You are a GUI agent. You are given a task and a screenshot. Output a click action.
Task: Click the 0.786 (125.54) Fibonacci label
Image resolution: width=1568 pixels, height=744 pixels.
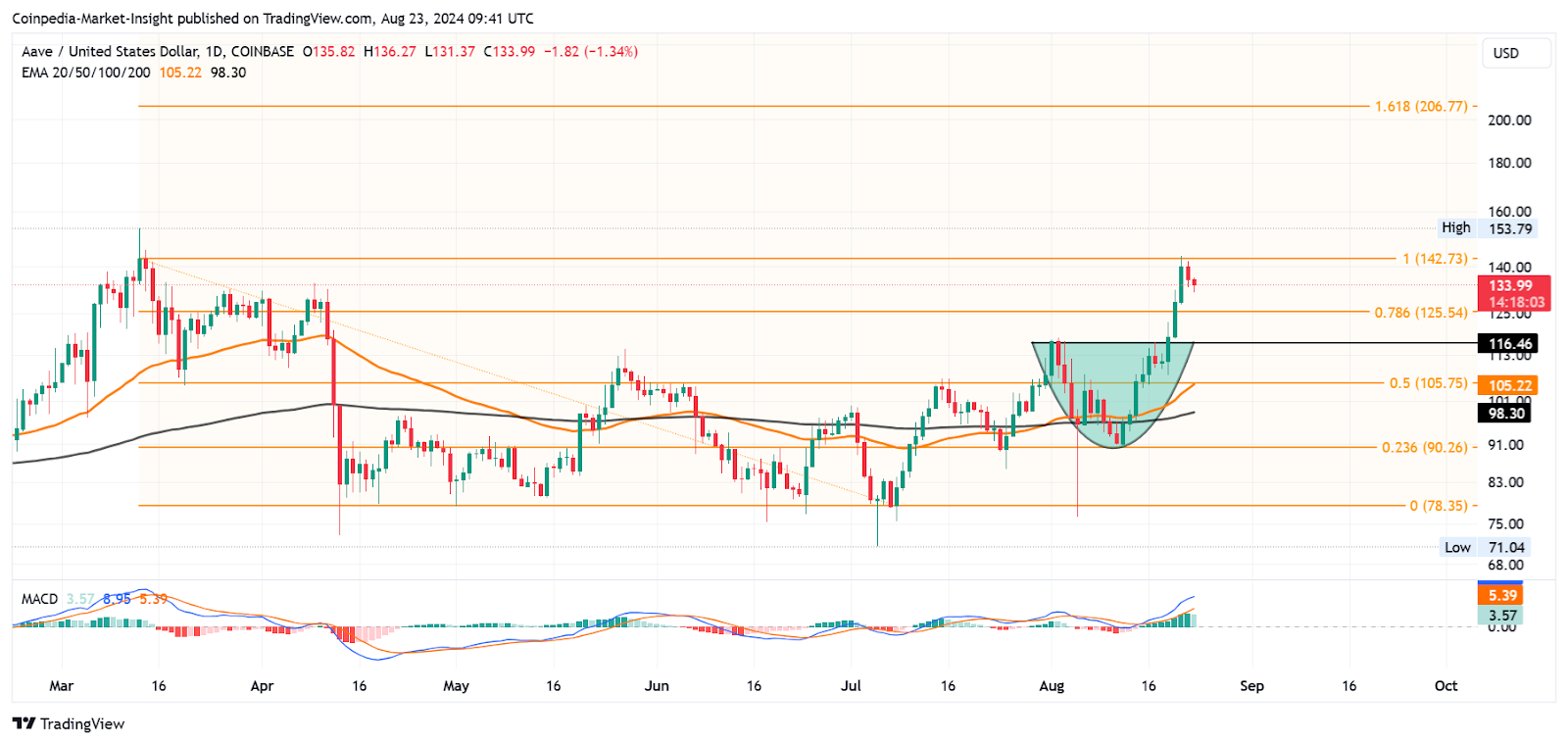1421,313
